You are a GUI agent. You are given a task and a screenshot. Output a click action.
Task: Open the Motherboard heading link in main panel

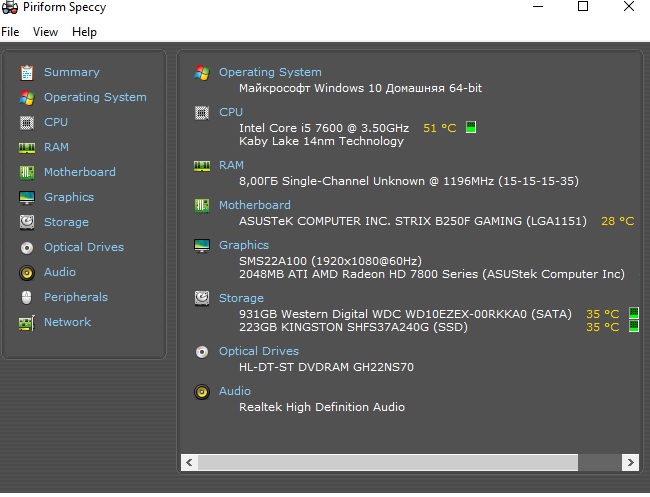(255, 205)
